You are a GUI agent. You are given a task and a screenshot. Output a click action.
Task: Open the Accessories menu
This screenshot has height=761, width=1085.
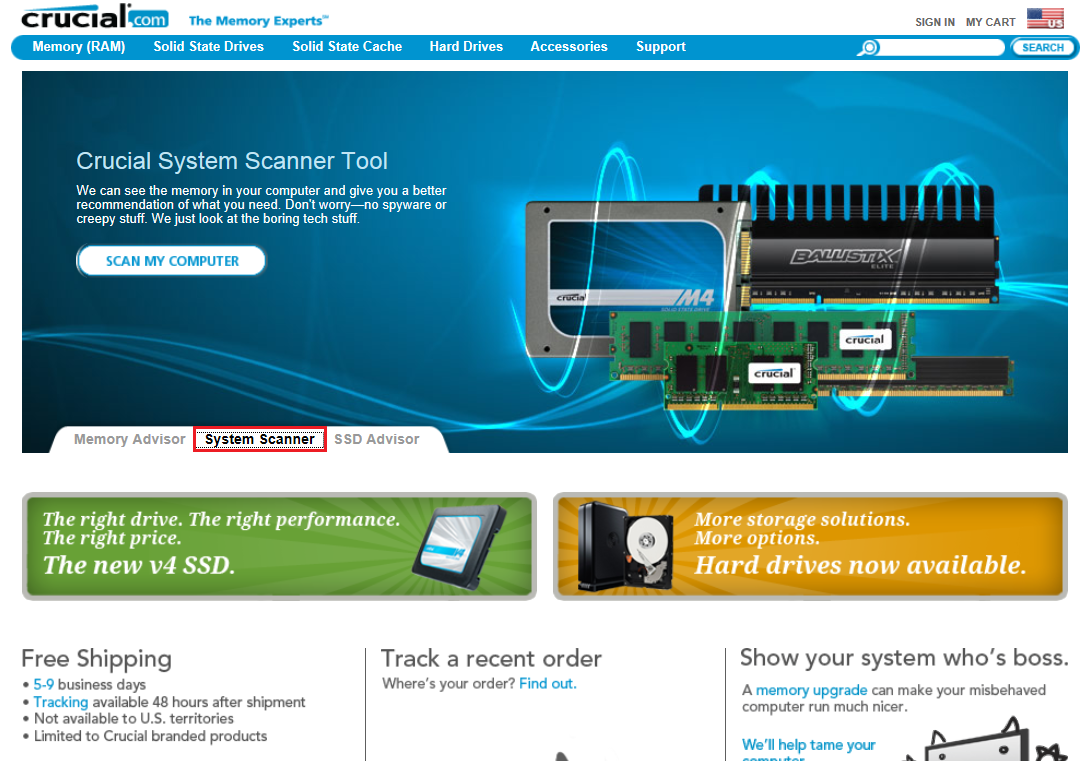point(569,46)
